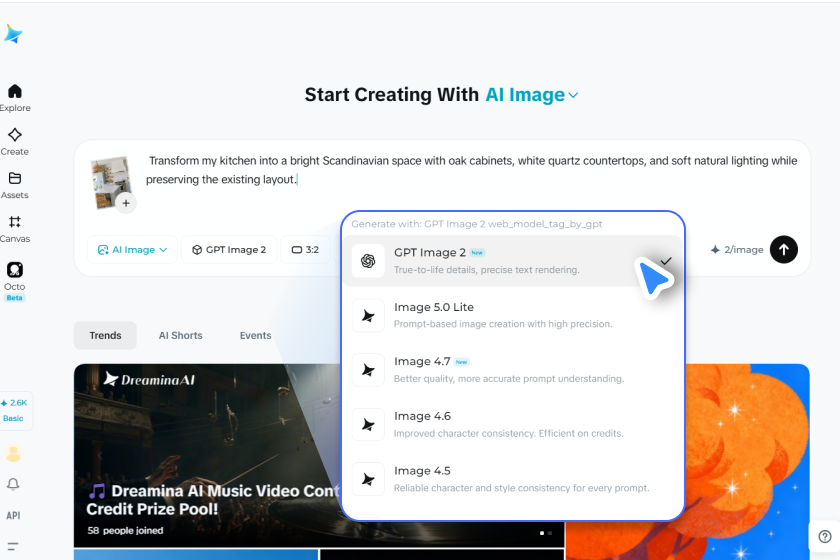Viewport: 840px width, 560px height.
Task: Click the first carousel dot on the banner
Action: coord(542,533)
